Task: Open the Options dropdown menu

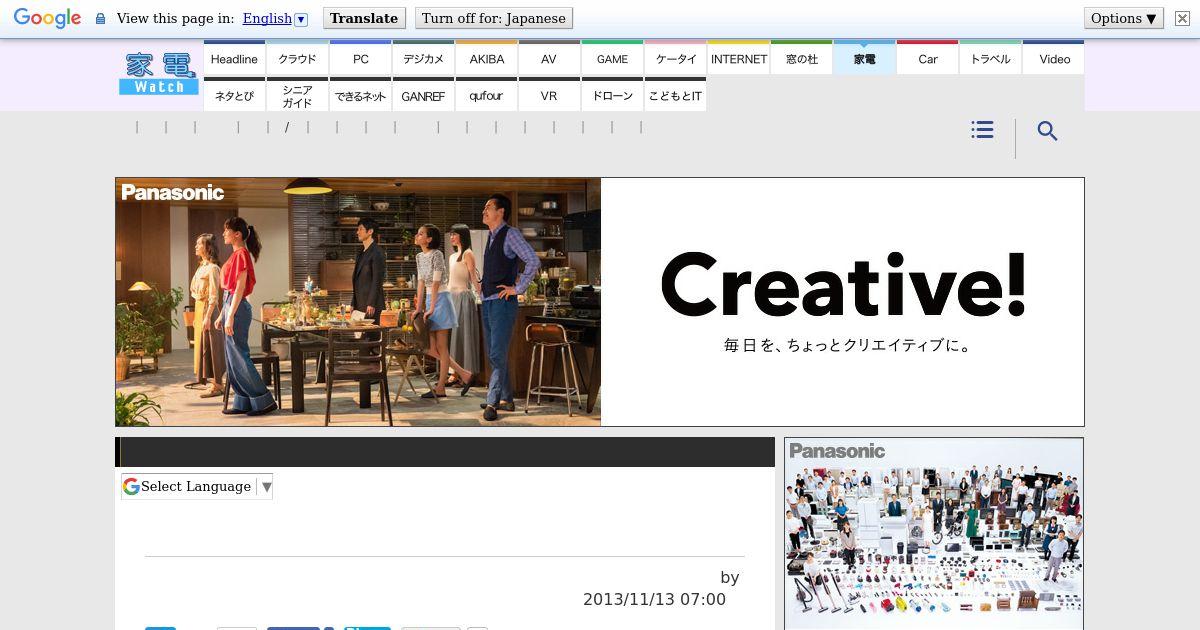Action: coord(1124,18)
